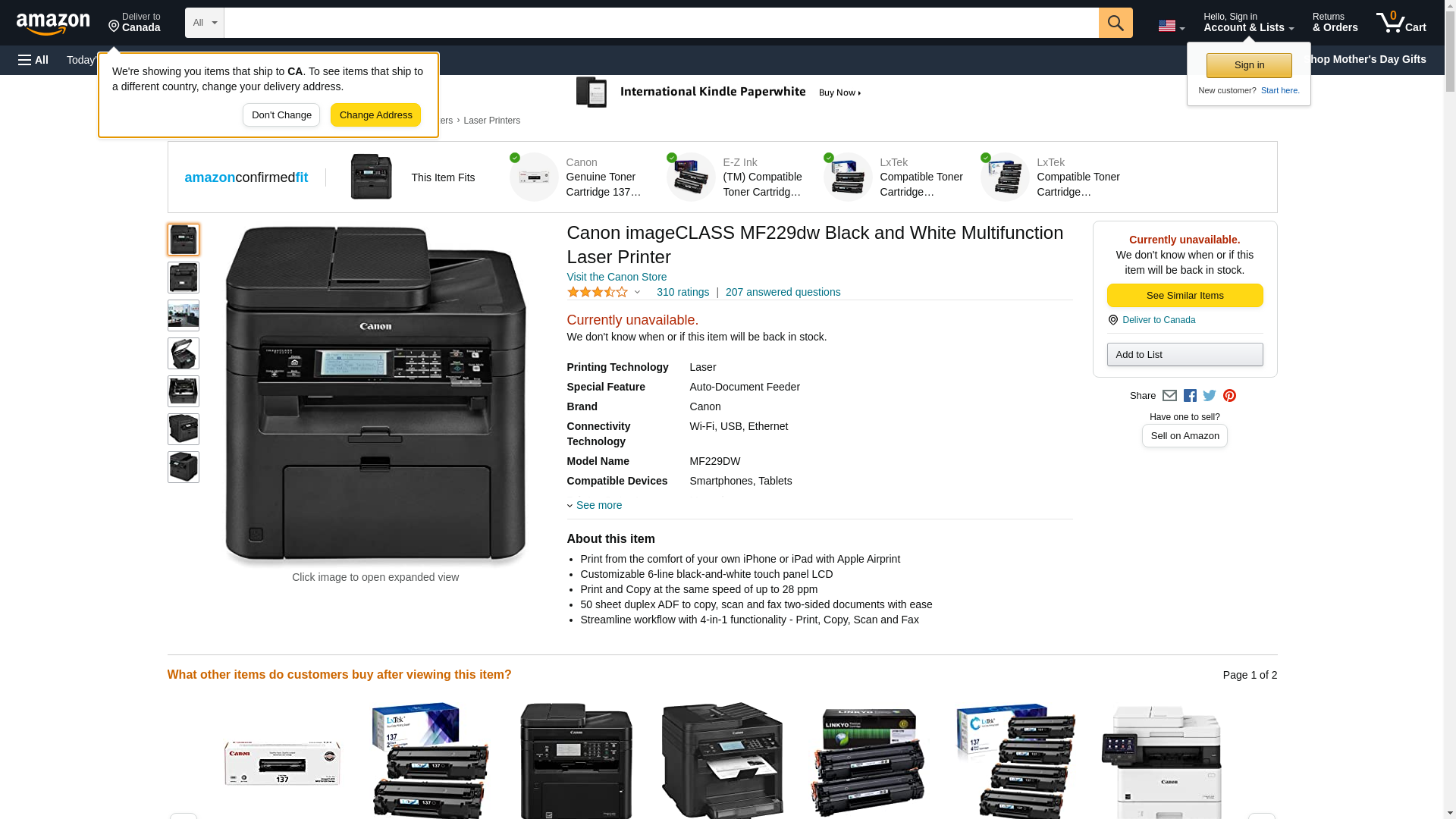Share product on Facebook icon
The height and width of the screenshot is (819, 1456).
pos(1190,396)
